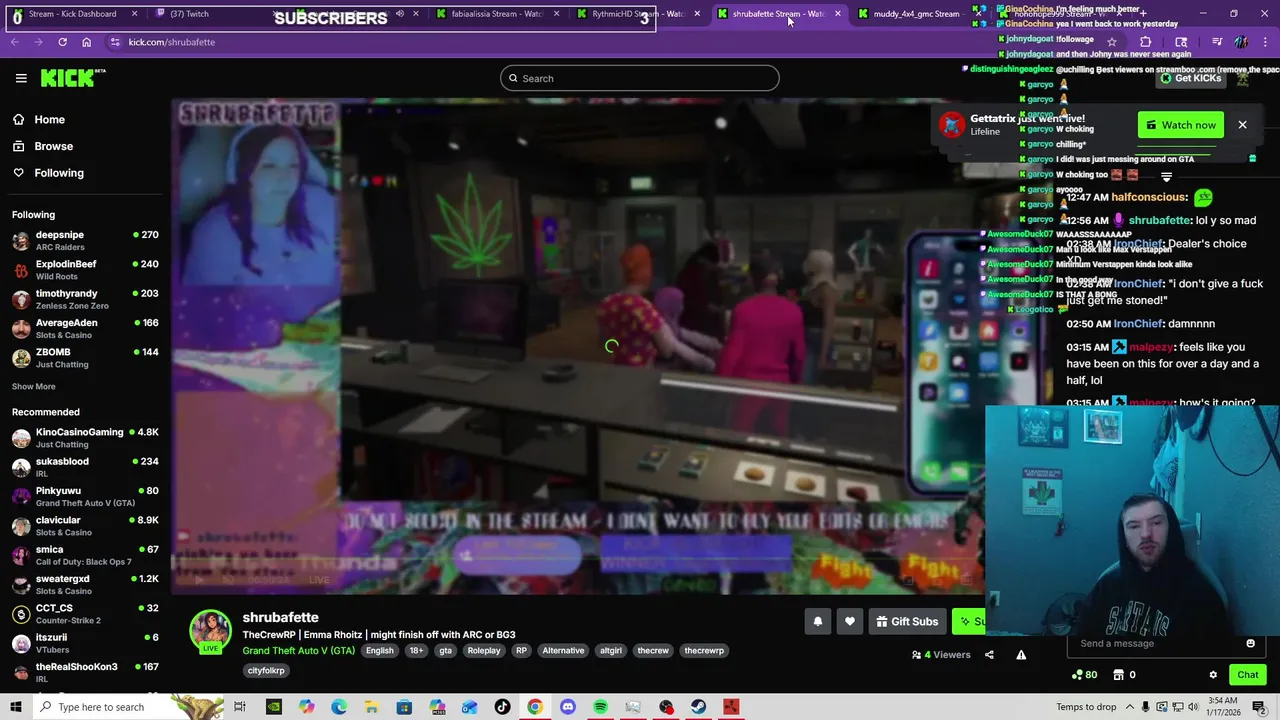
Task: Select the English language tag
Action: pos(379,650)
